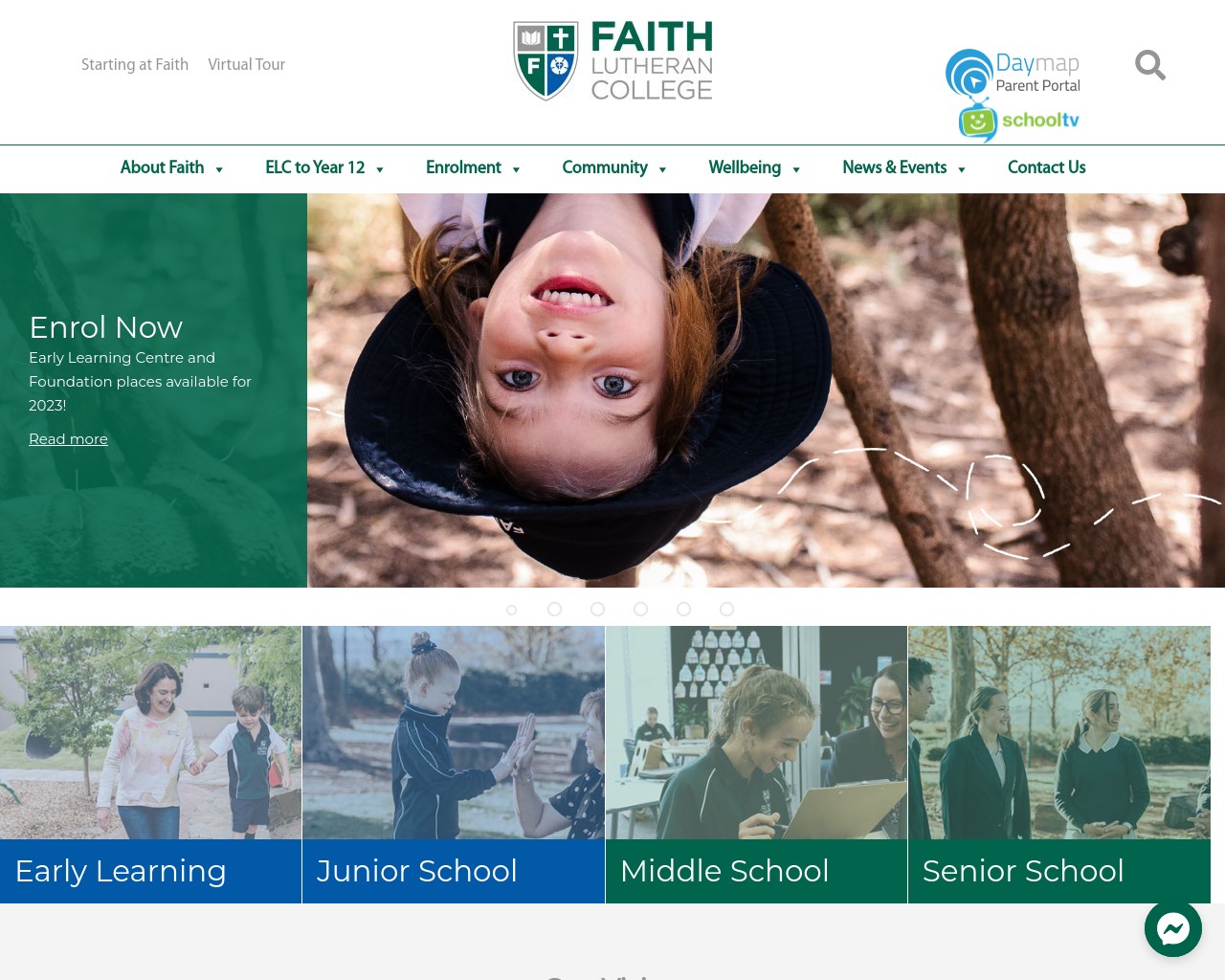Click the Starting at Faith link

pos(135,65)
